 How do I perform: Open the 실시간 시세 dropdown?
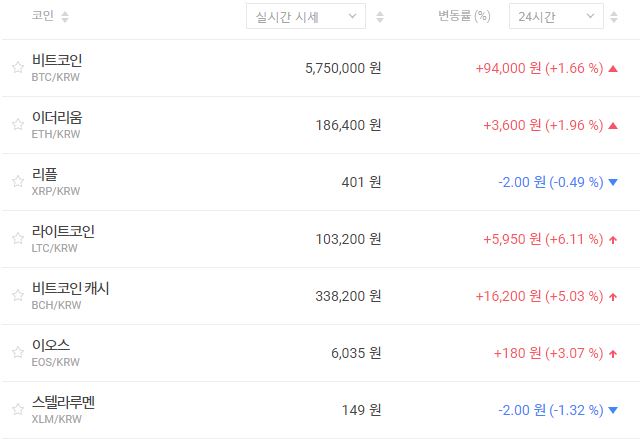(x=305, y=17)
